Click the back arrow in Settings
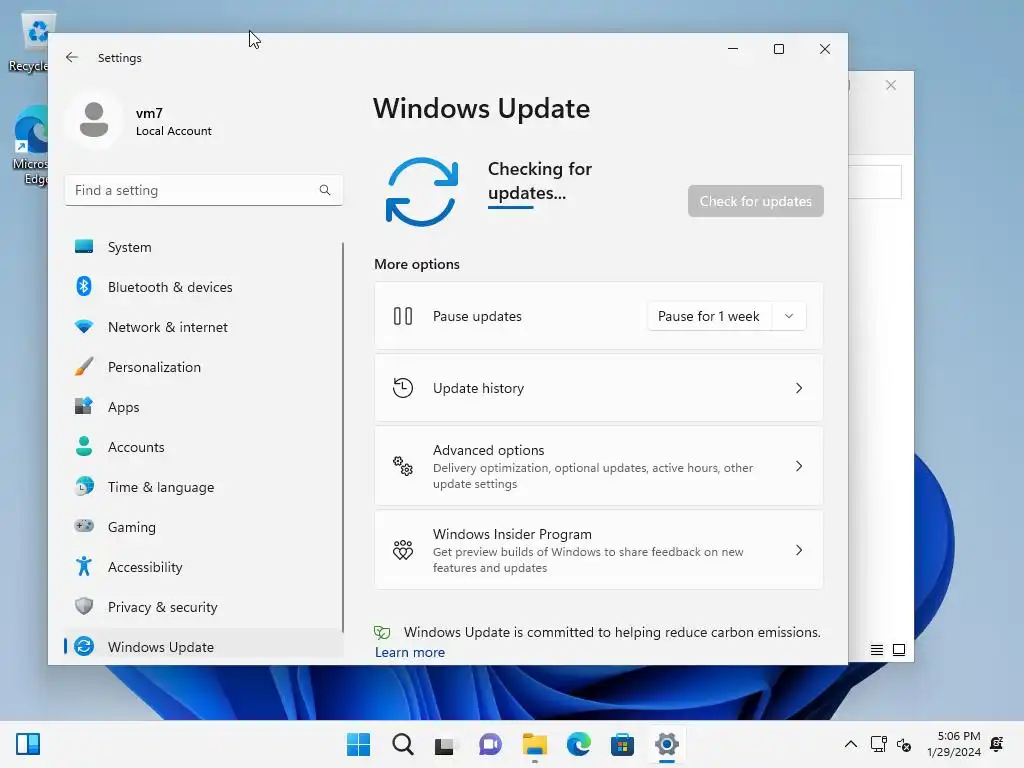Viewport: 1024px width, 768px height. 72,57
